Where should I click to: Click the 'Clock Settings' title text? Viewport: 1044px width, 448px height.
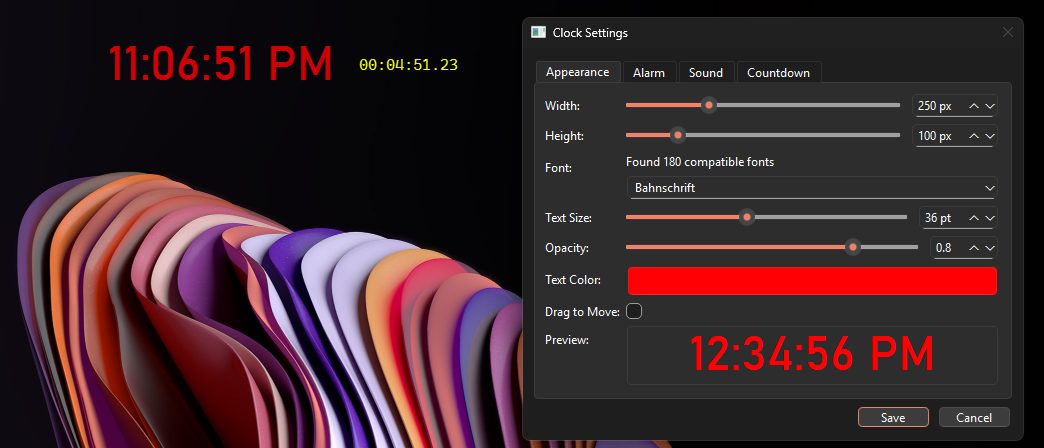point(590,33)
